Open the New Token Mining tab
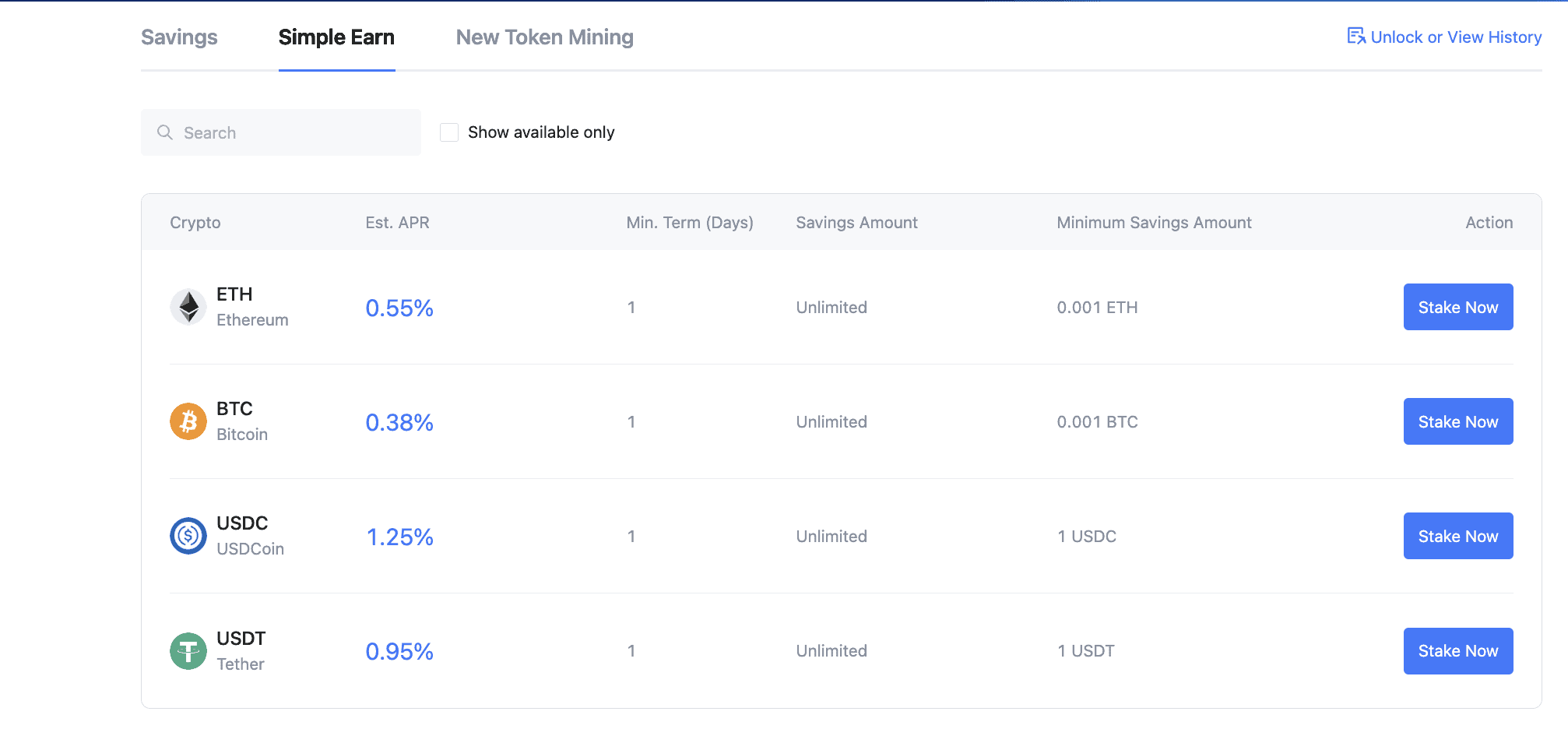 coord(544,37)
